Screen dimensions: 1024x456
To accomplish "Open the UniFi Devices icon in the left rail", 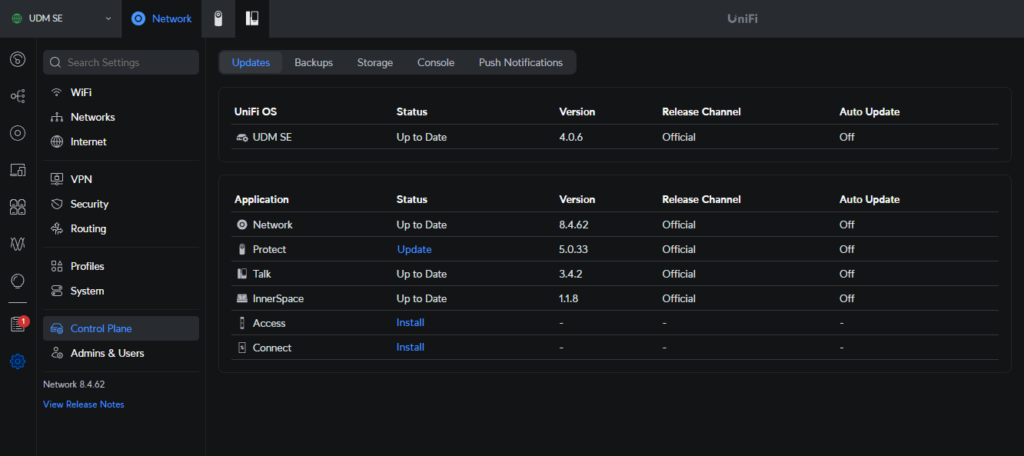I will click(x=18, y=133).
